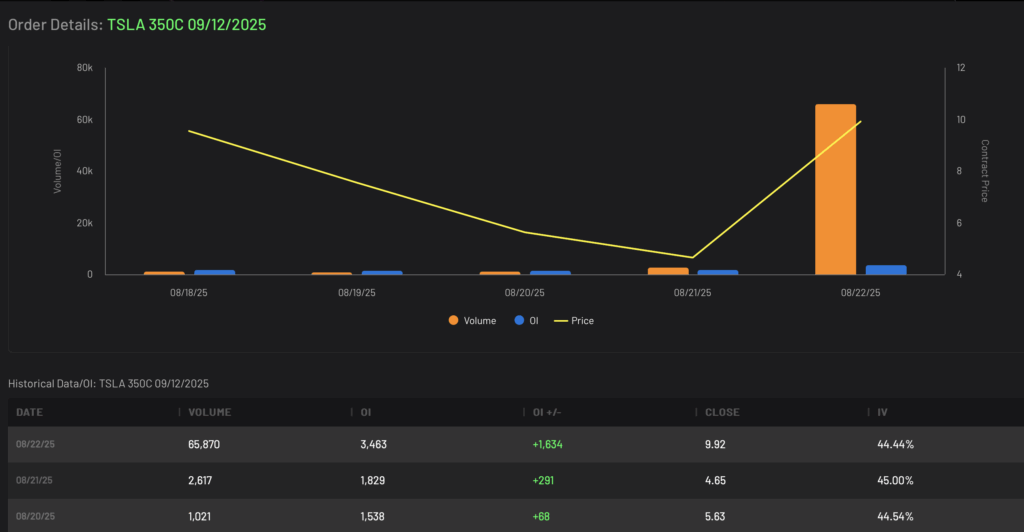Sort table by the IV column header
This screenshot has height=532, width=1024.
pyautogui.click(x=882, y=412)
